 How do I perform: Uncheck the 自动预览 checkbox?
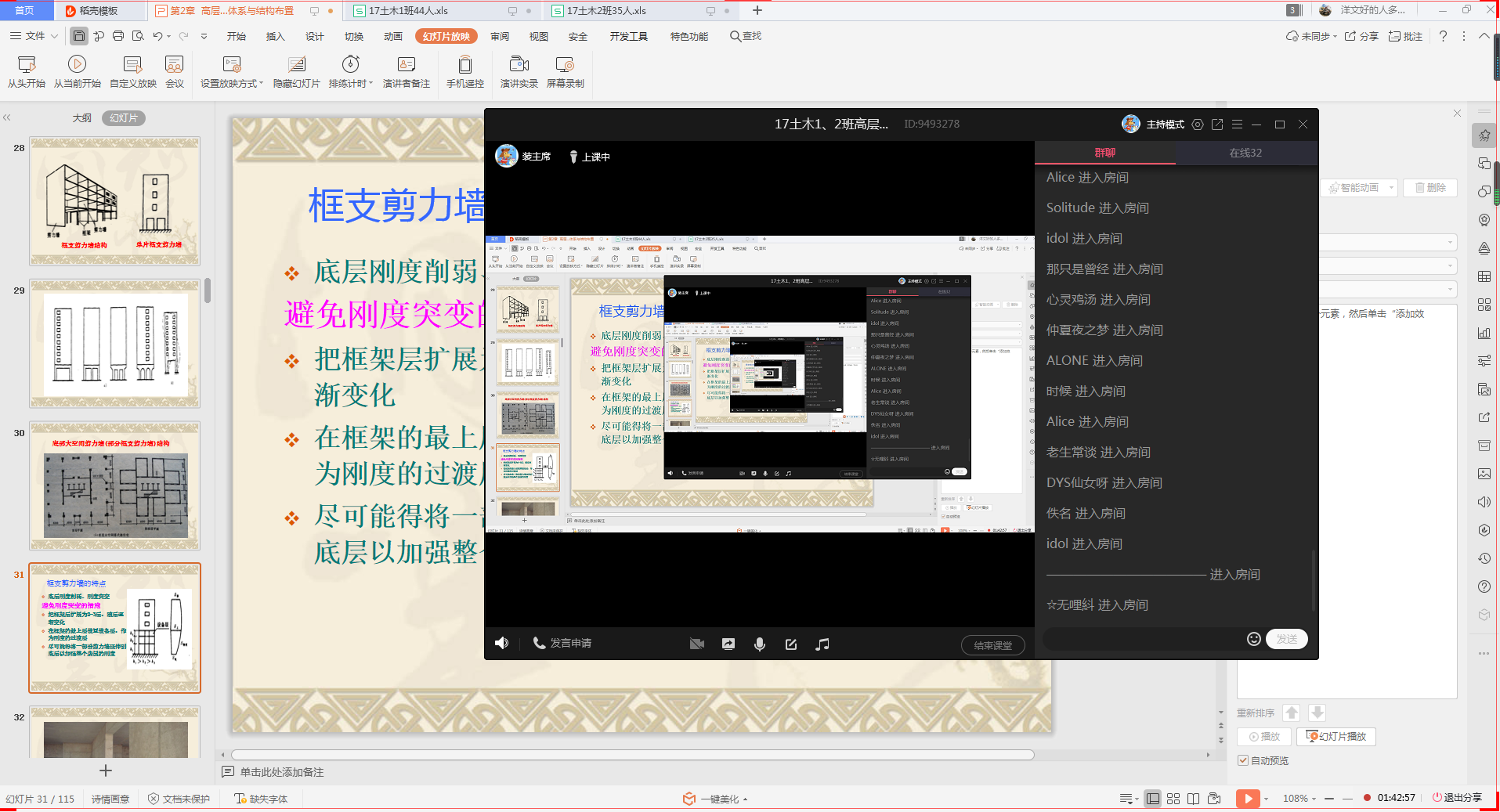click(x=1243, y=760)
